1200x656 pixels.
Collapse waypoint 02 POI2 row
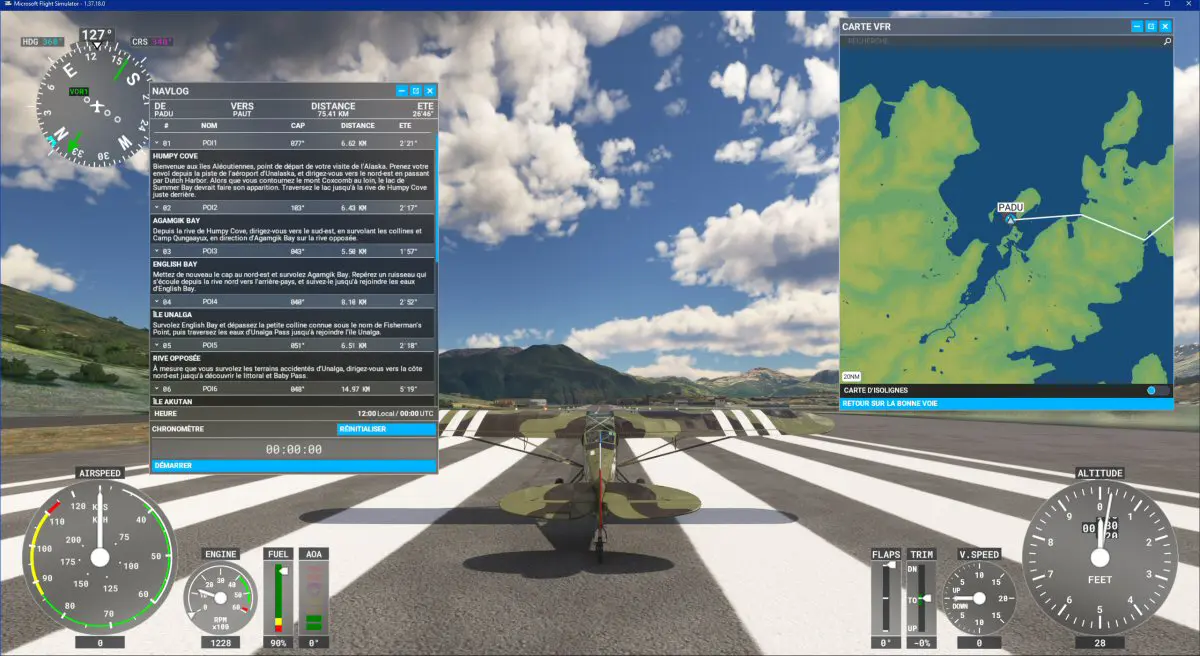[x=156, y=208]
